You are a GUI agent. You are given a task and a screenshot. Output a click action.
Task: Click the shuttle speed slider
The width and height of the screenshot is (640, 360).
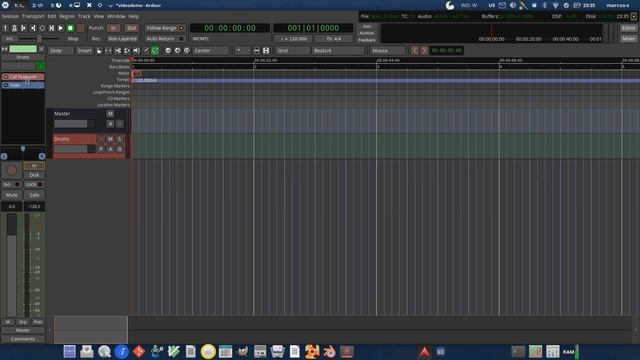pyautogui.click(x=40, y=39)
